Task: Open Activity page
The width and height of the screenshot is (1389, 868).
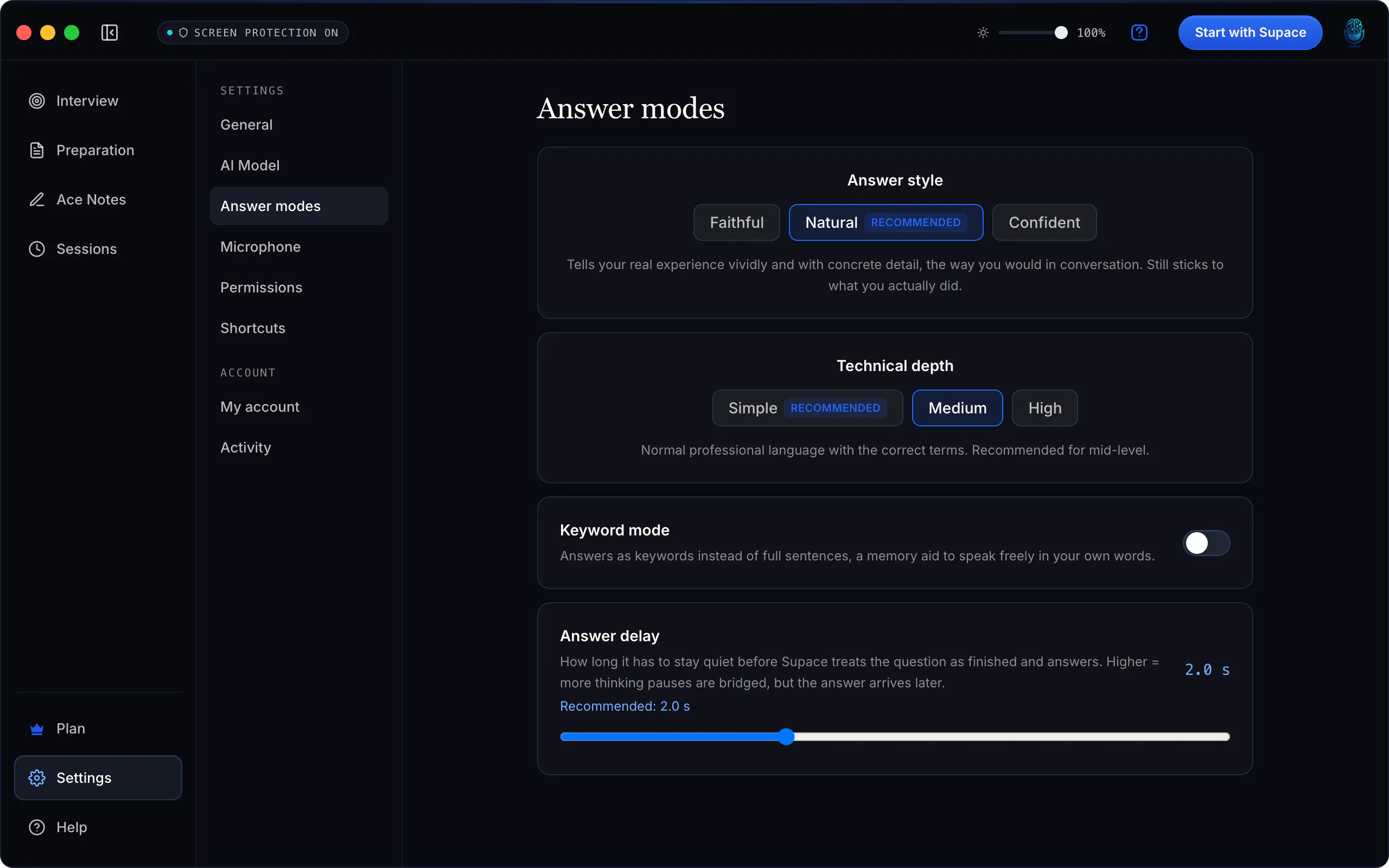Action: click(298, 448)
